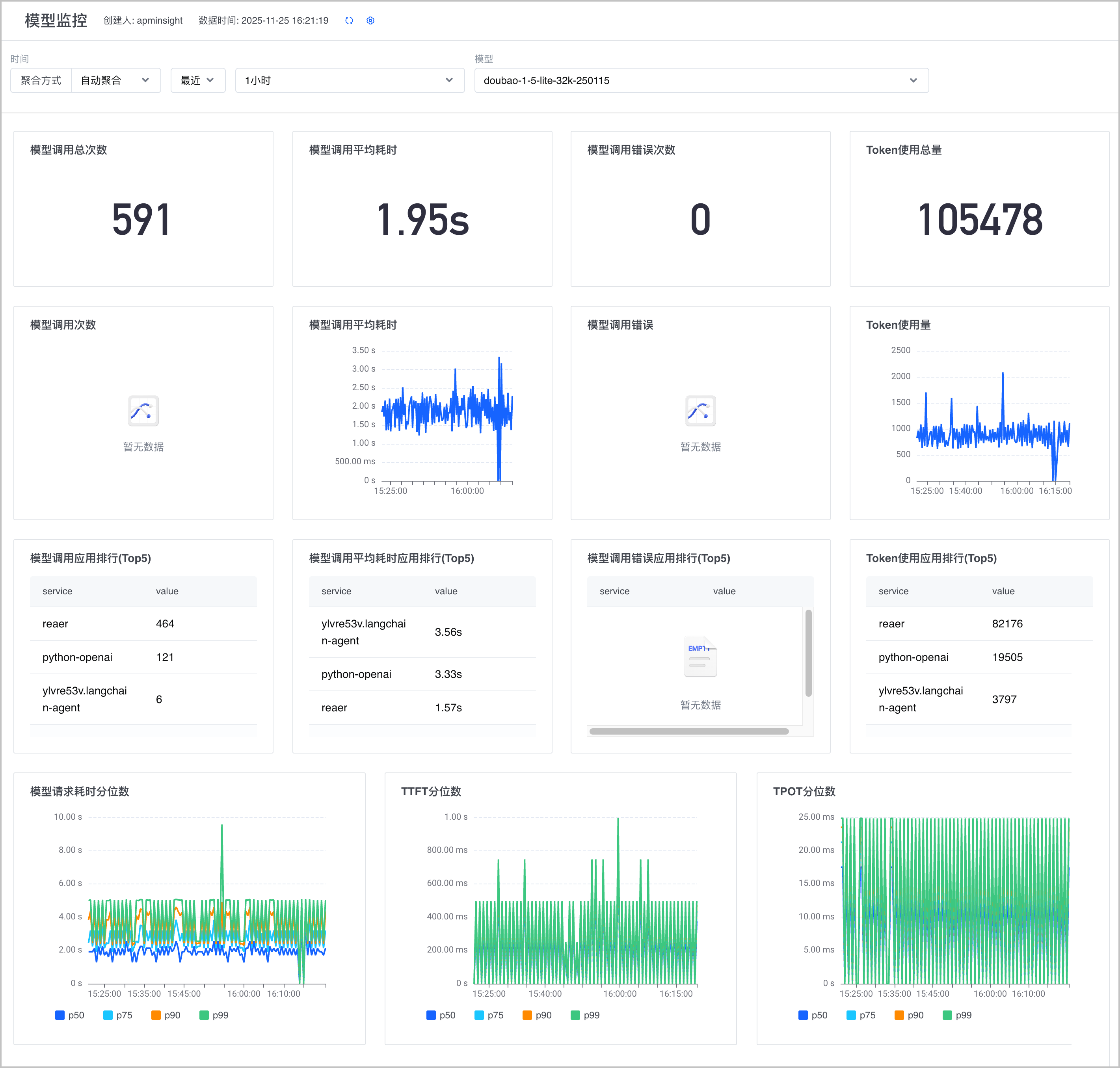The width and height of the screenshot is (1120, 1068).
Task: Click the empty document icon in error ranking
Action: pos(700,657)
